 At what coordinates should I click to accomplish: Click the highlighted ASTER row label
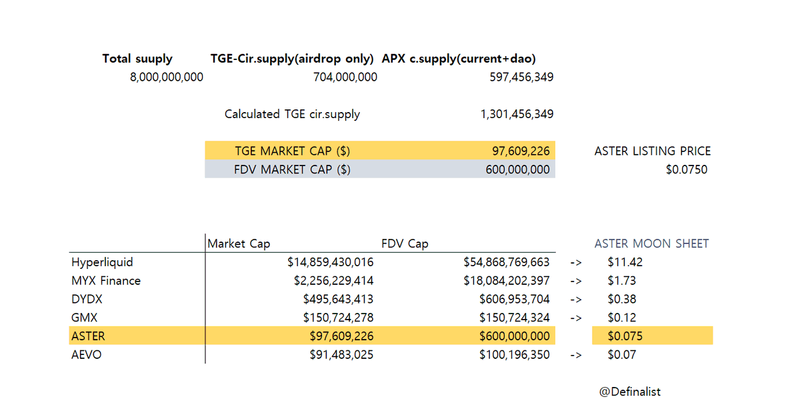(88, 336)
